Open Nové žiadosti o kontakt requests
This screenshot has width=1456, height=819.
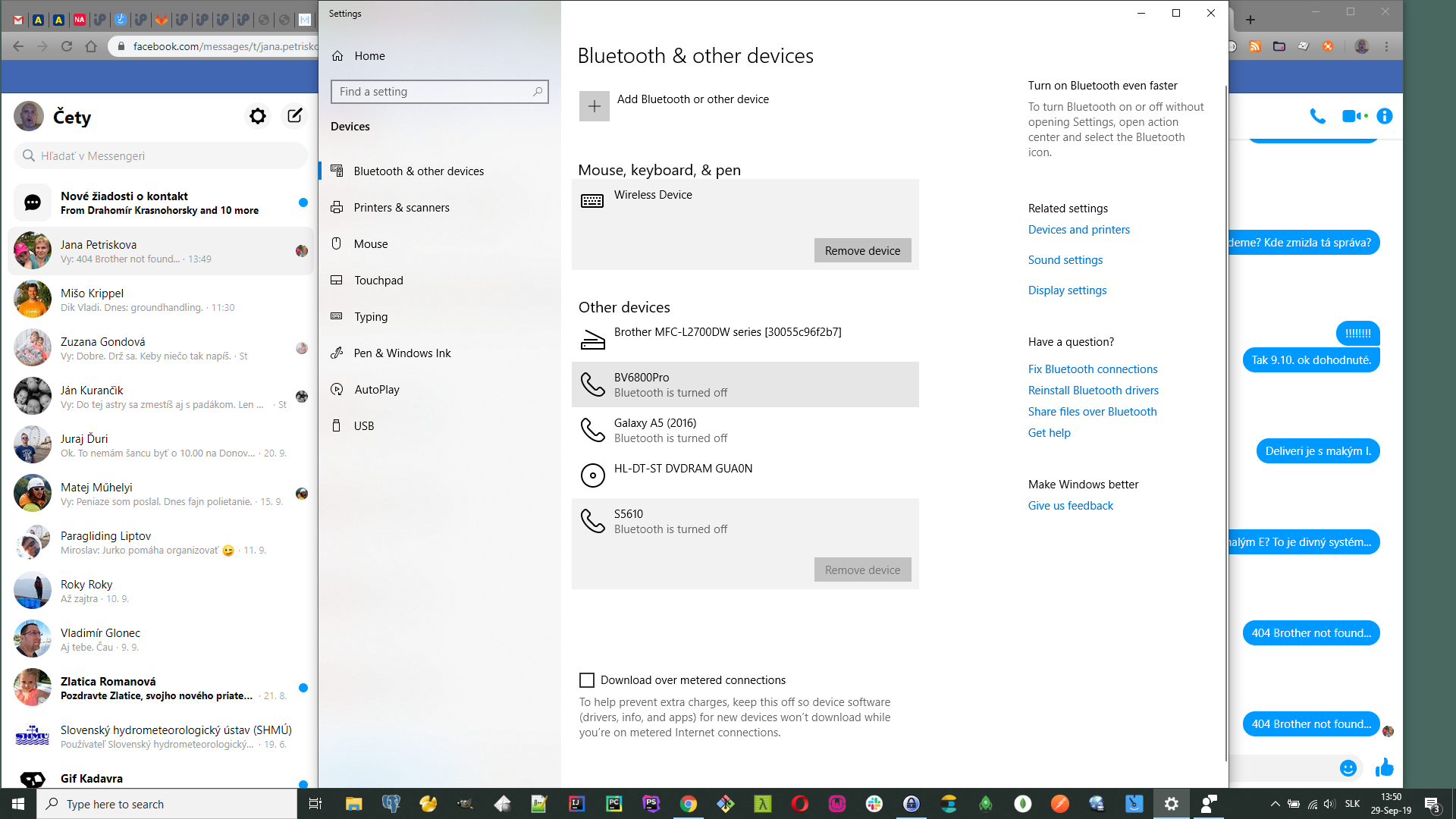click(161, 202)
